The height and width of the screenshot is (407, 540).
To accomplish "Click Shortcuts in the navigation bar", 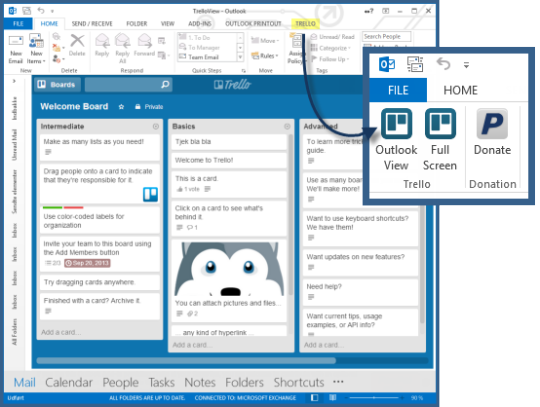I will 299,382.
